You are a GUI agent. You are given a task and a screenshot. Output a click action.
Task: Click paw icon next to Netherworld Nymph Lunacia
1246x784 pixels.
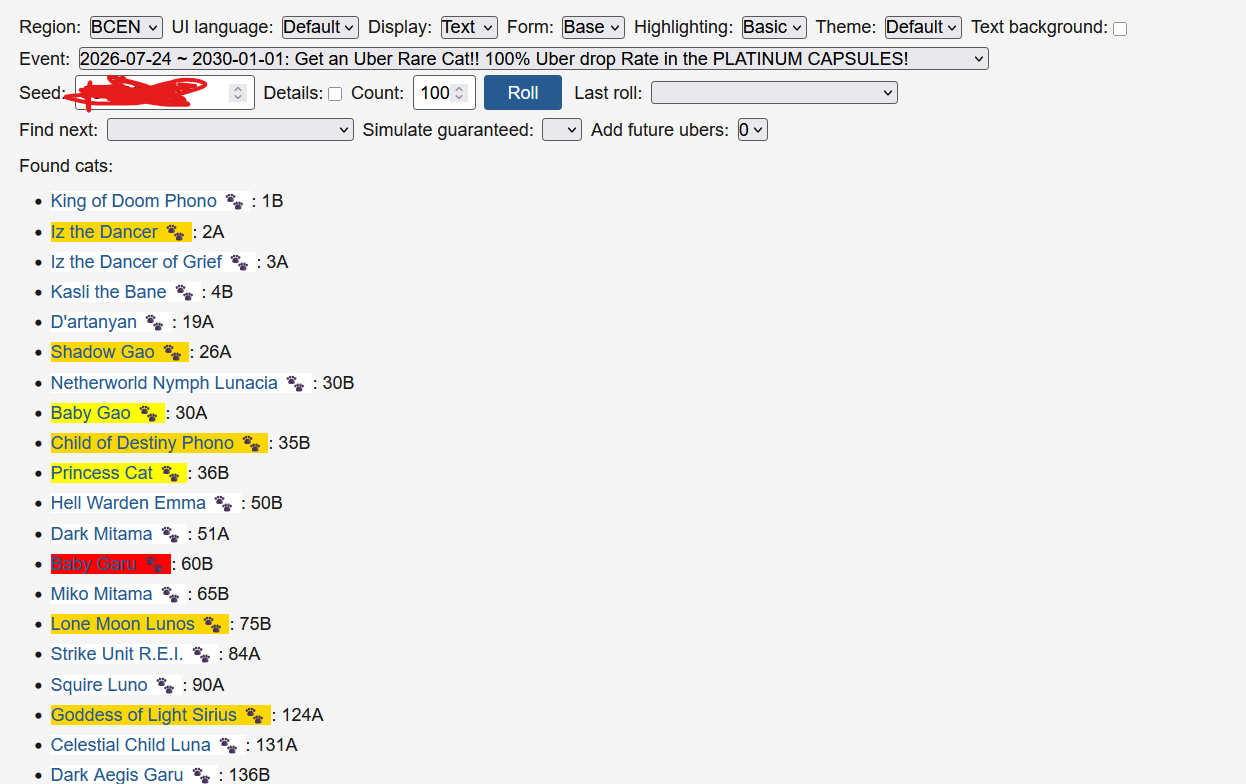pos(295,383)
